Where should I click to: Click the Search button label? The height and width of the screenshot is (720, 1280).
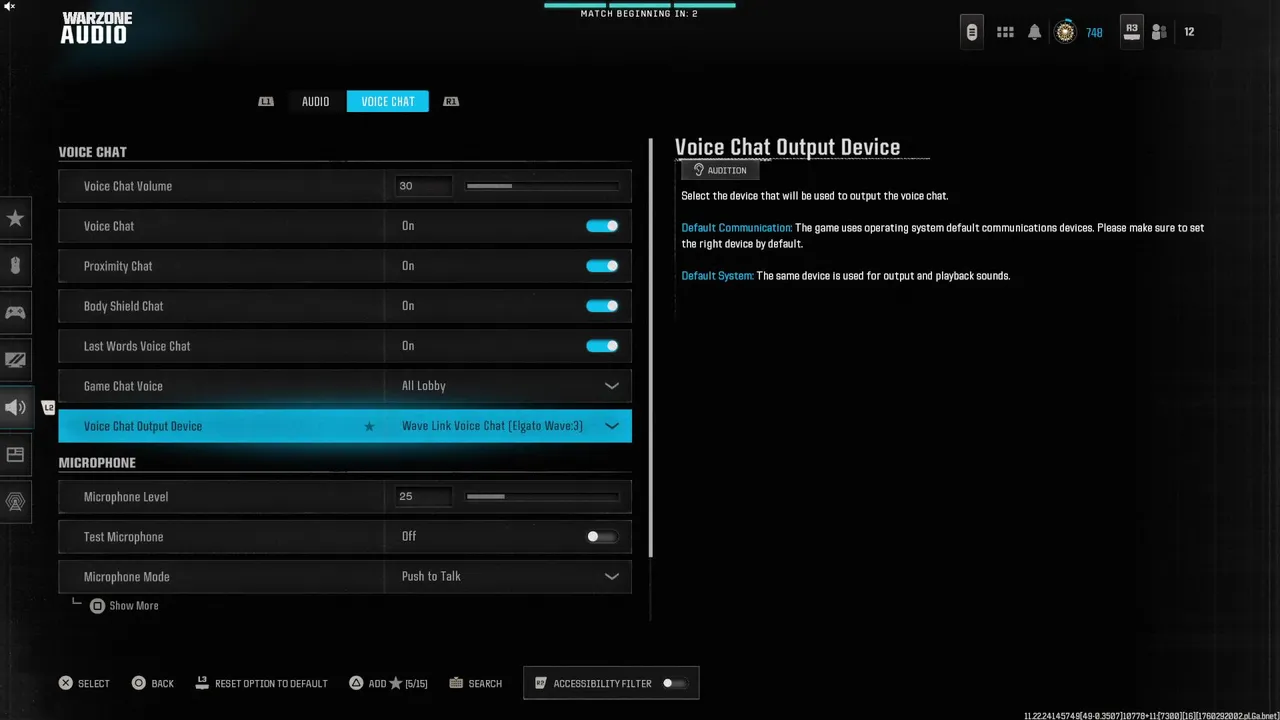[x=485, y=684]
